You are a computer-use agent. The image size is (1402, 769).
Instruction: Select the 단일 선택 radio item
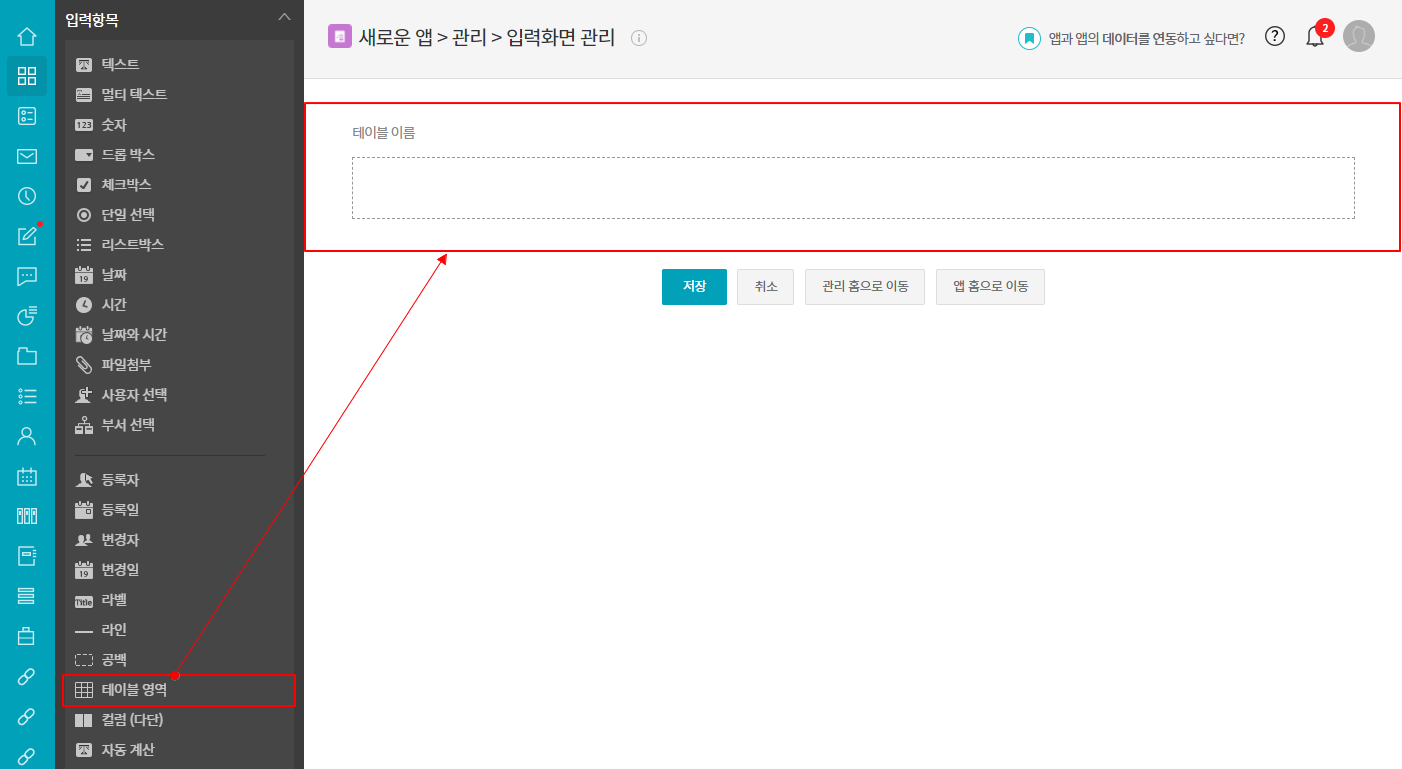tap(128, 215)
